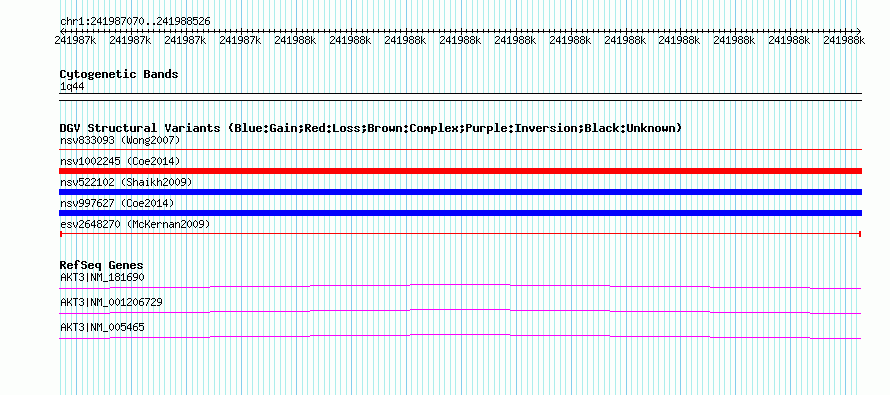890x395 pixels.
Task: Open variant nsv997627 (Coe2014) label
Action: [117, 203]
